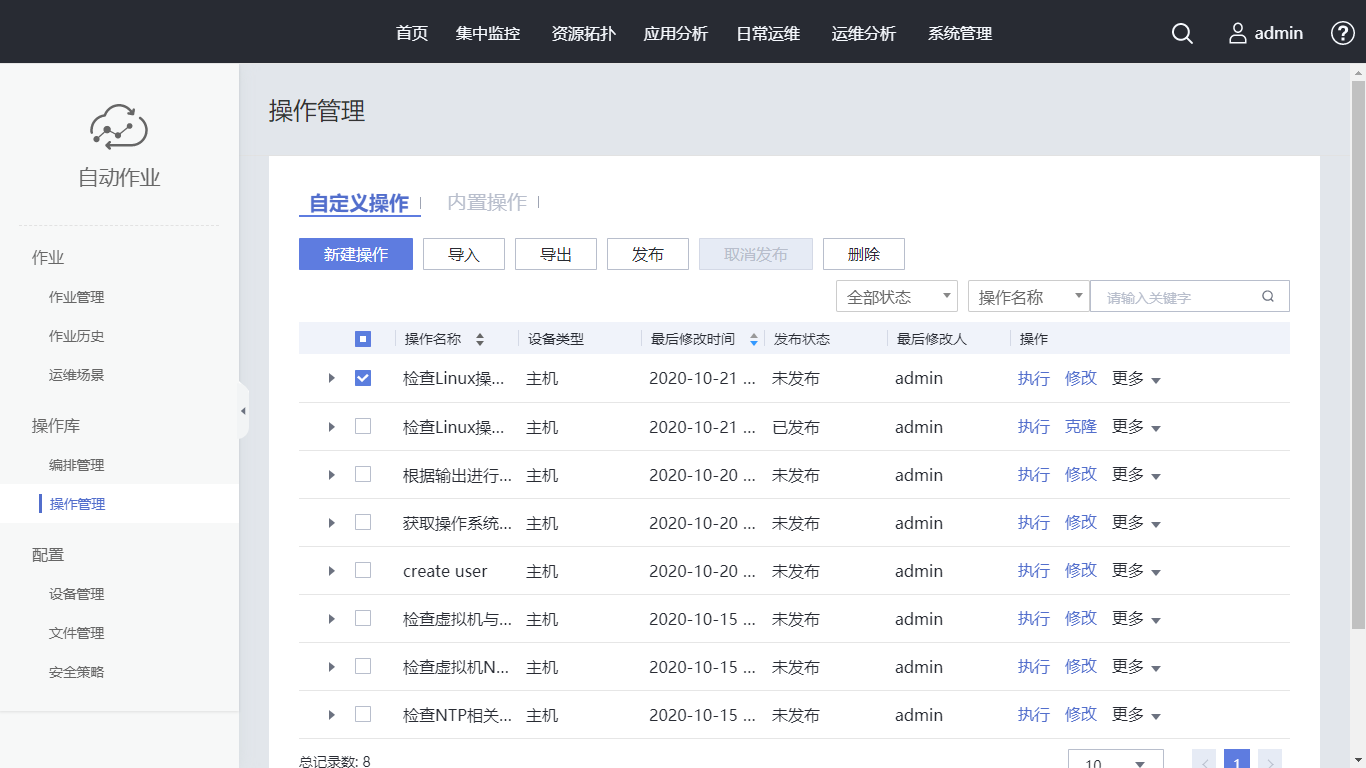The width and height of the screenshot is (1366, 768).
Task: Sort by 操作名称 column sort icon
Action: click(x=480, y=339)
